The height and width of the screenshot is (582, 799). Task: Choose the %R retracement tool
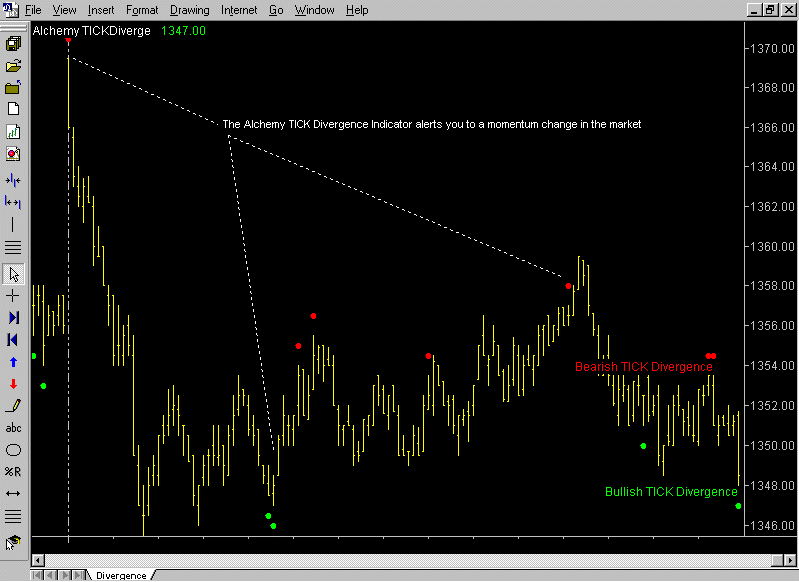pos(13,472)
